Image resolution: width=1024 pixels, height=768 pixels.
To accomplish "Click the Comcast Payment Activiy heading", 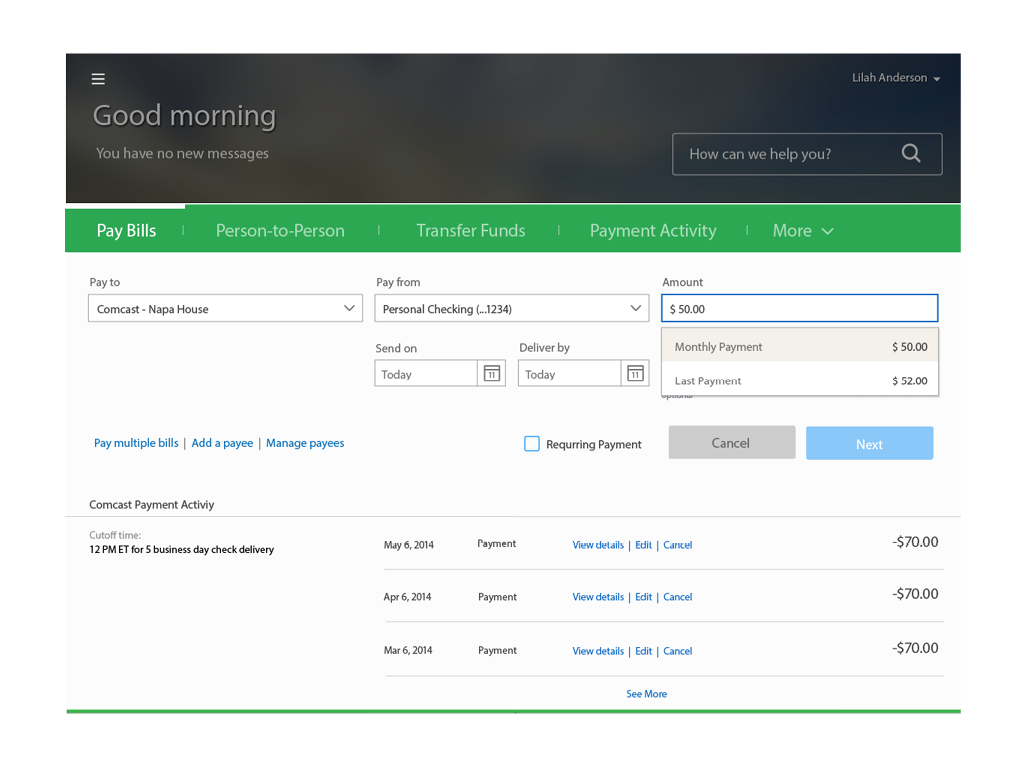I will point(152,504).
